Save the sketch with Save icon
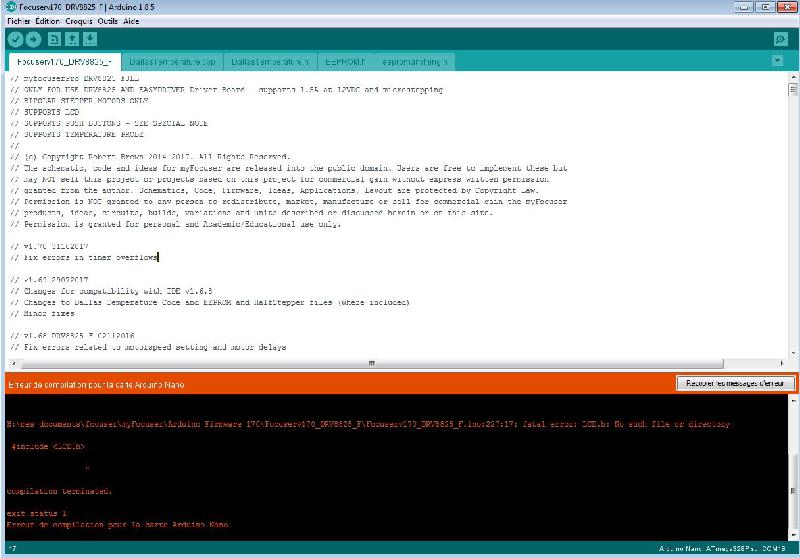The height and width of the screenshot is (558, 800). tap(90, 39)
